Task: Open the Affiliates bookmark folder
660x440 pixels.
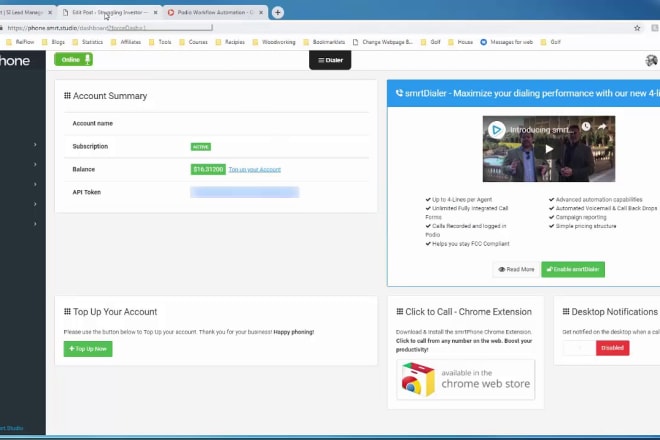Action: 126,42
